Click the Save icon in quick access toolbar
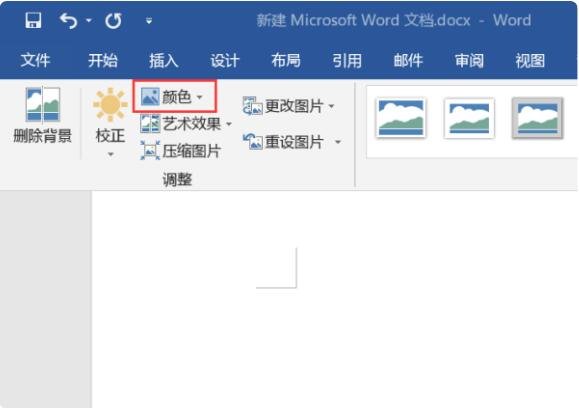Viewport: 579px width, 408px height. [33, 20]
